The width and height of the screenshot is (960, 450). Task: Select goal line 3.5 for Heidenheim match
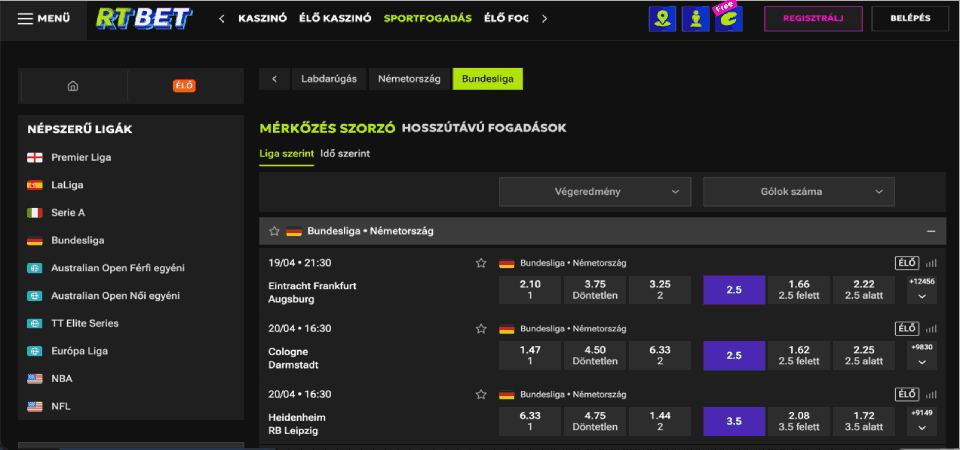click(x=734, y=421)
